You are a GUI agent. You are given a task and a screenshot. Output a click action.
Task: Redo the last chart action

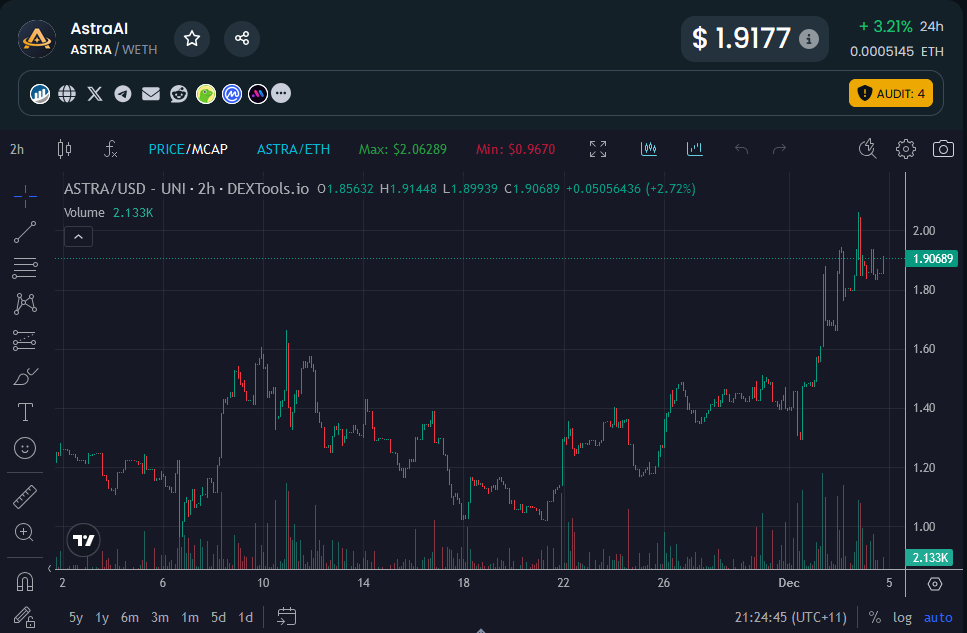click(x=780, y=149)
